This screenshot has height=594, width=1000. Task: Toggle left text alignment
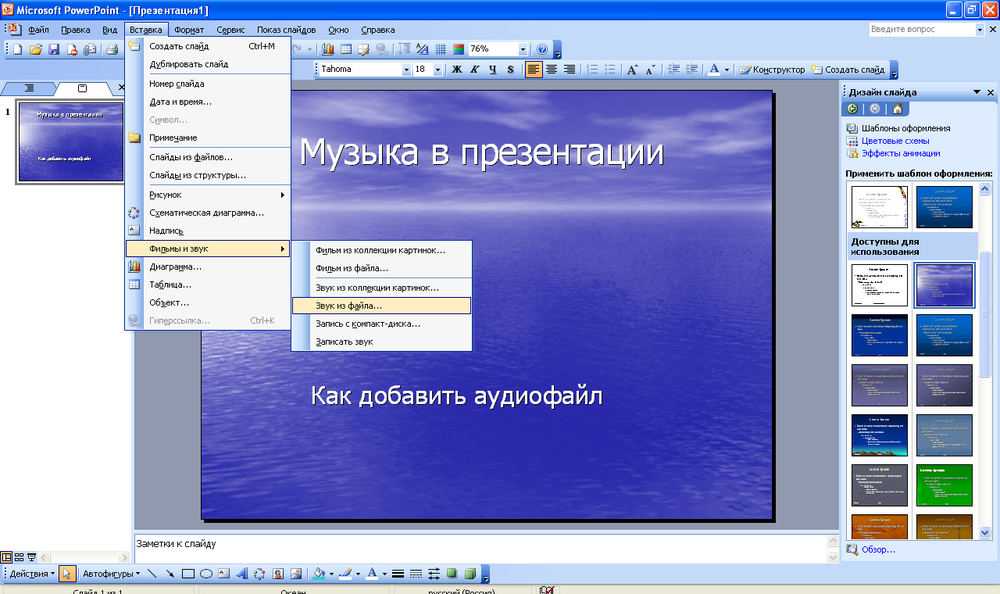pos(534,70)
